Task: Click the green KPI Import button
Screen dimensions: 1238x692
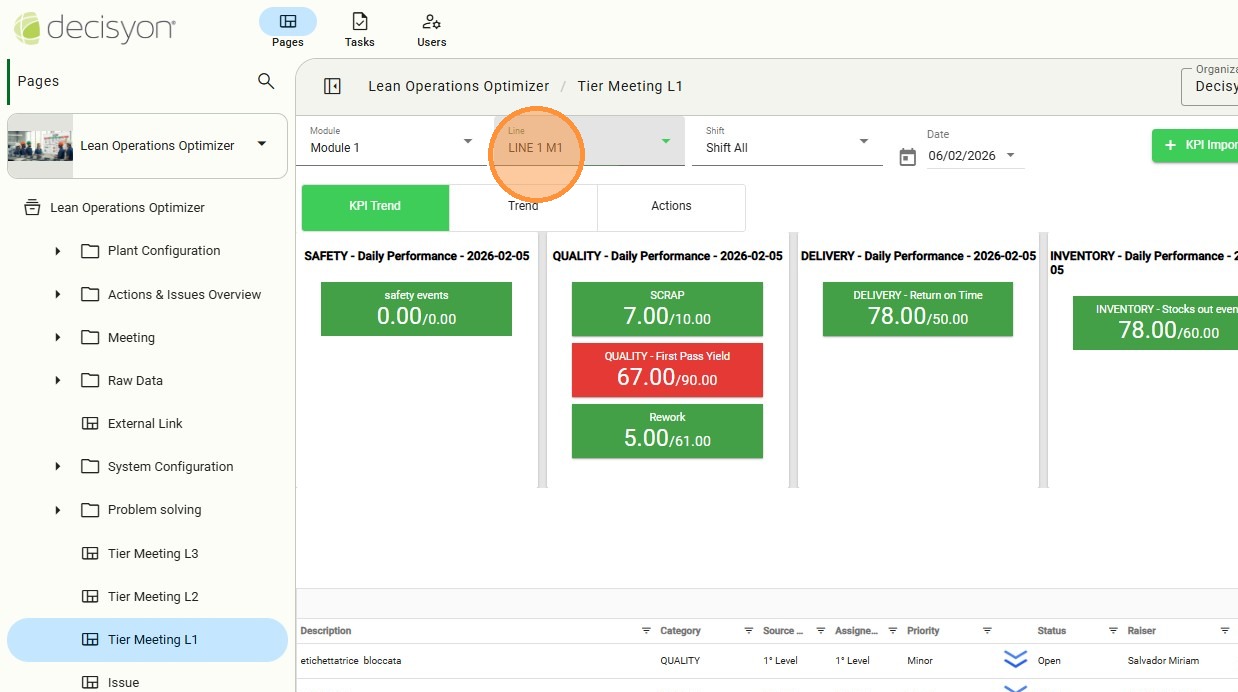Action: [1198, 145]
